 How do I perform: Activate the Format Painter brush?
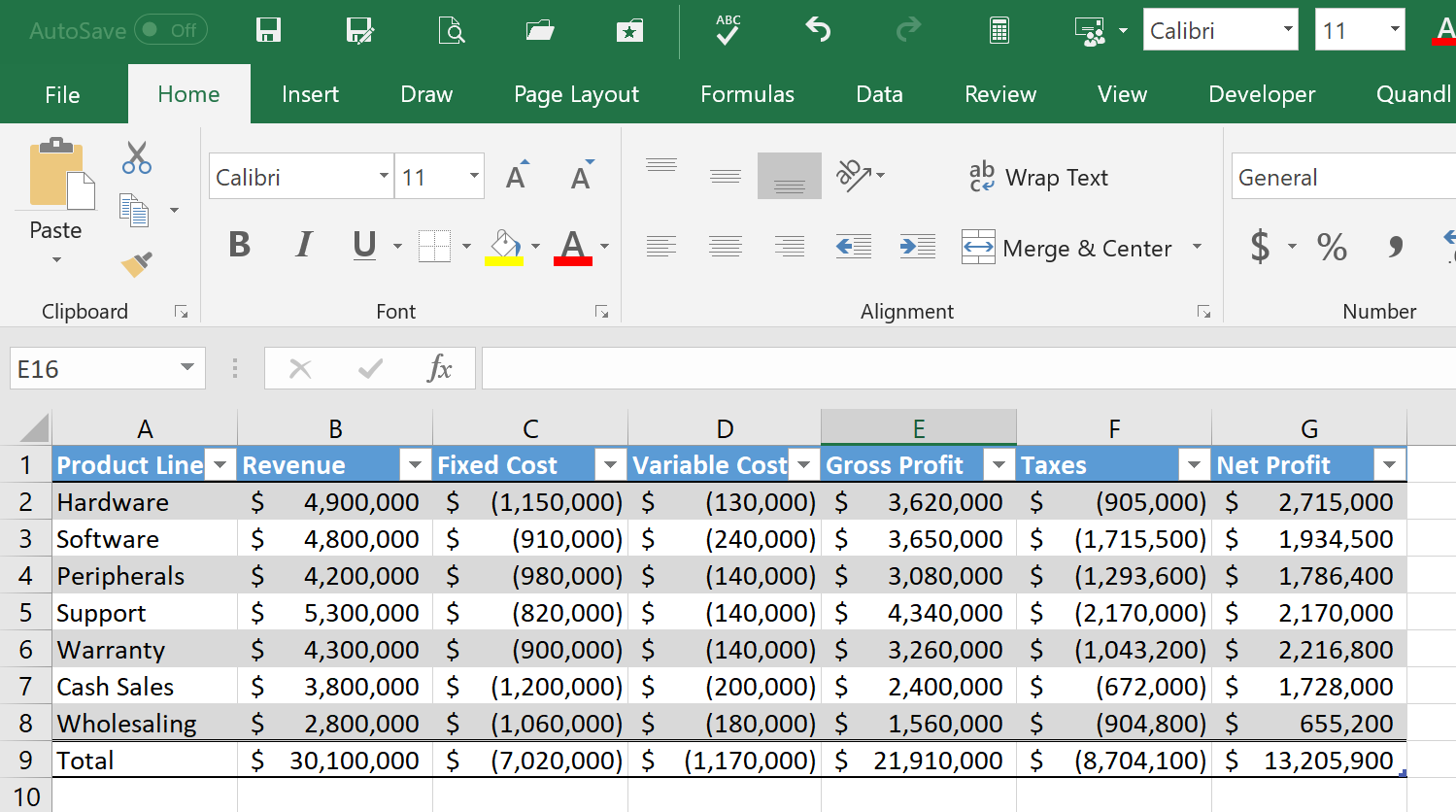[137, 263]
